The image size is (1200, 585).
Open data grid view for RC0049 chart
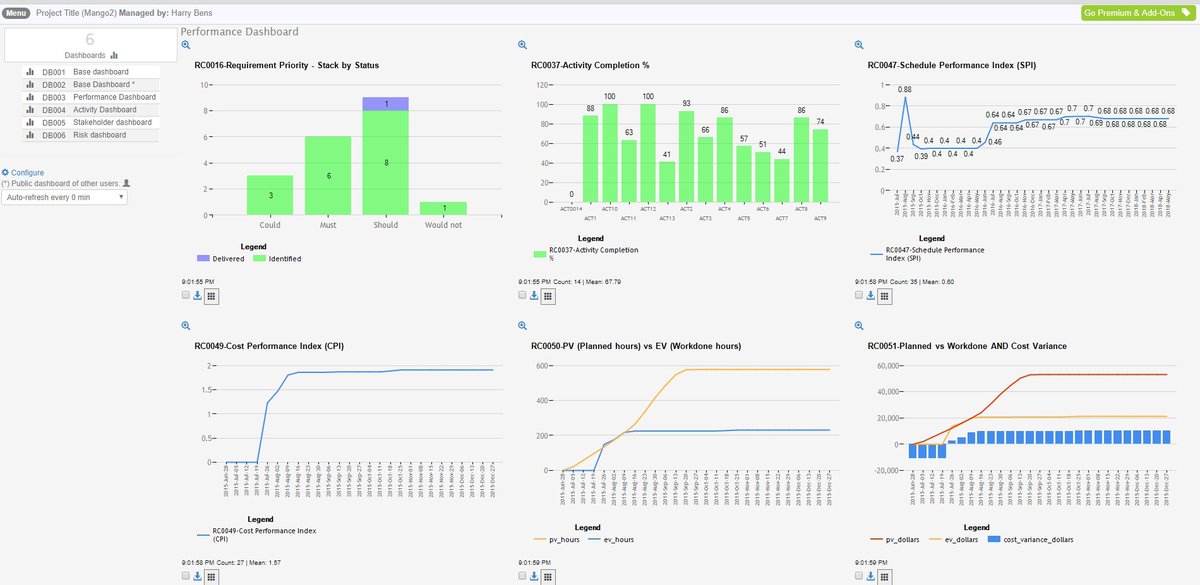click(x=211, y=576)
